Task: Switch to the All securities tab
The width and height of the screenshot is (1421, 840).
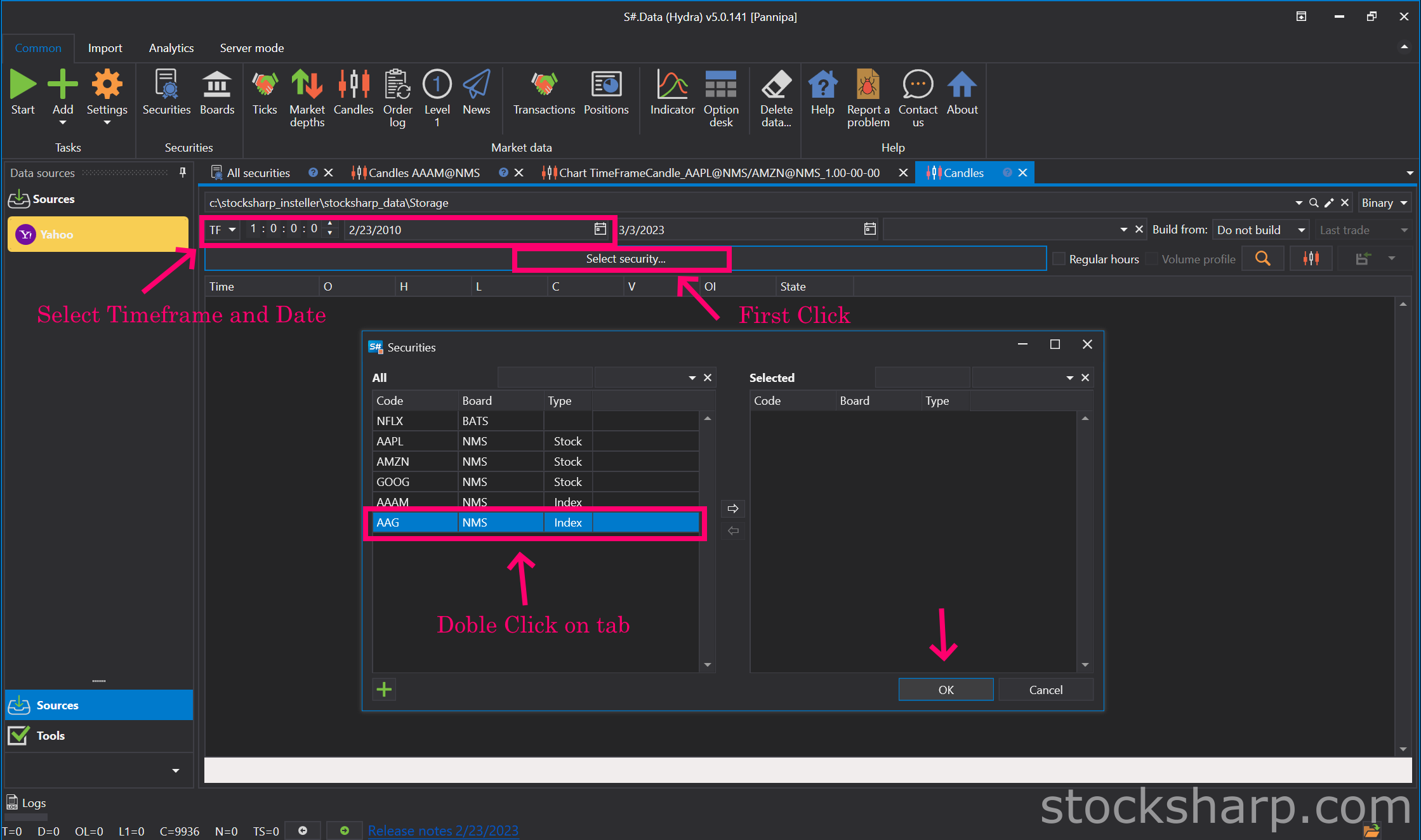Action: (x=258, y=173)
